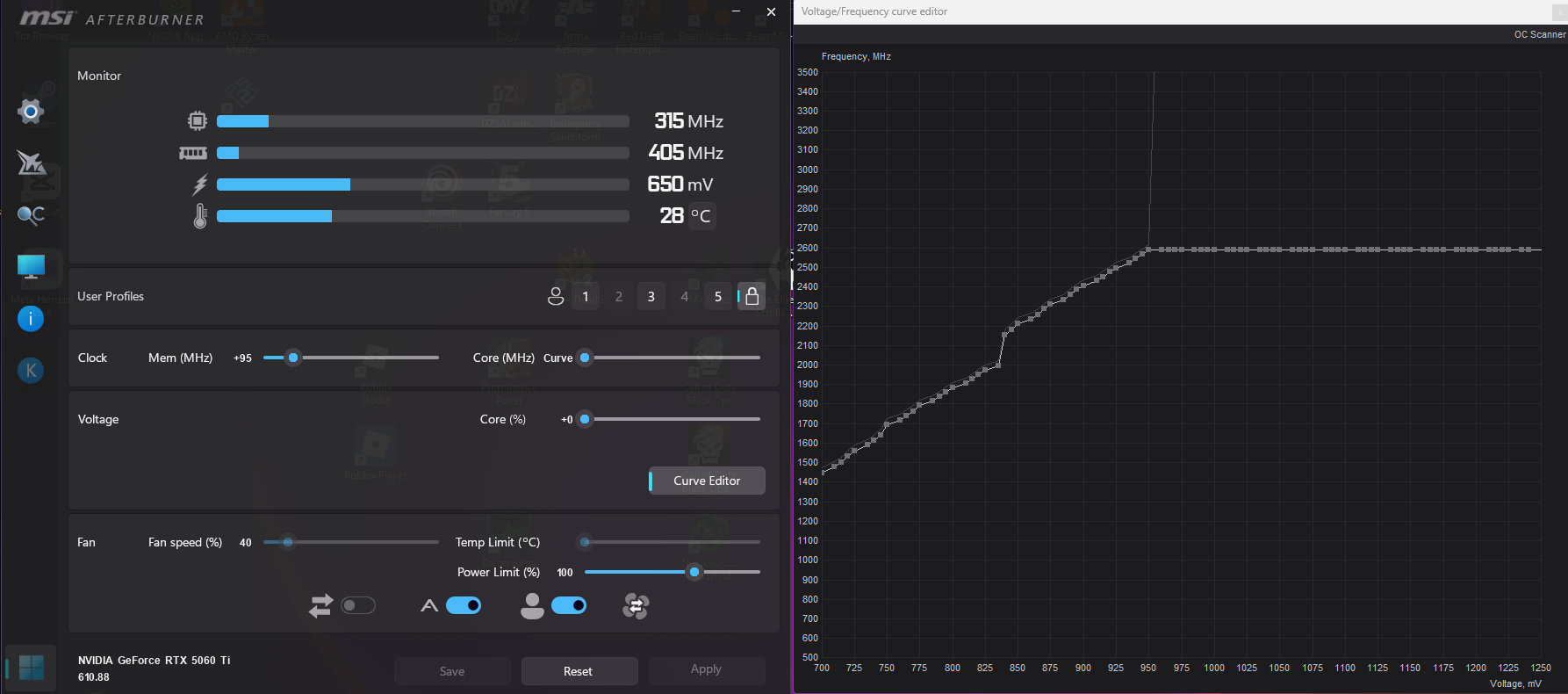Select user profile slot 5
The image size is (1568, 694).
point(718,296)
